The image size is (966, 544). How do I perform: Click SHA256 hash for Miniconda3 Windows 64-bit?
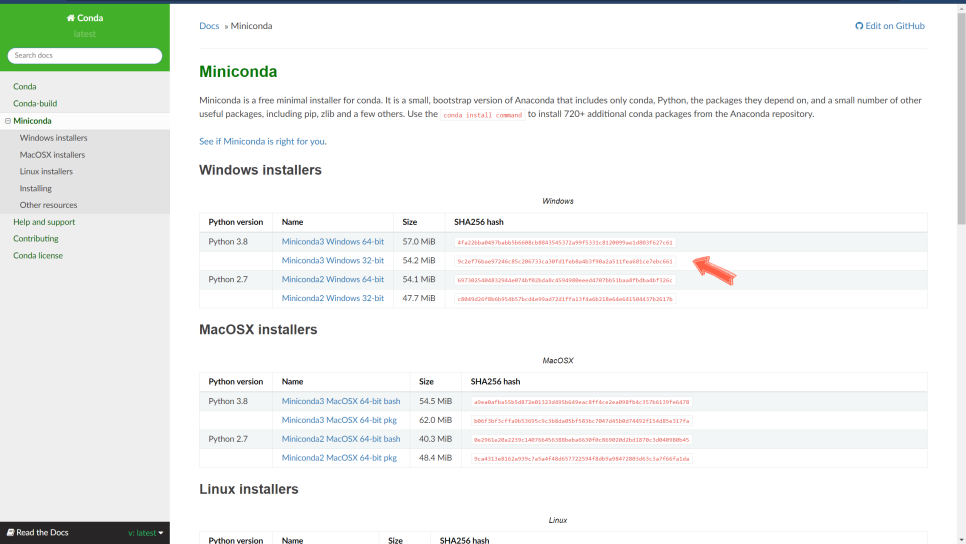pos(565,243)
